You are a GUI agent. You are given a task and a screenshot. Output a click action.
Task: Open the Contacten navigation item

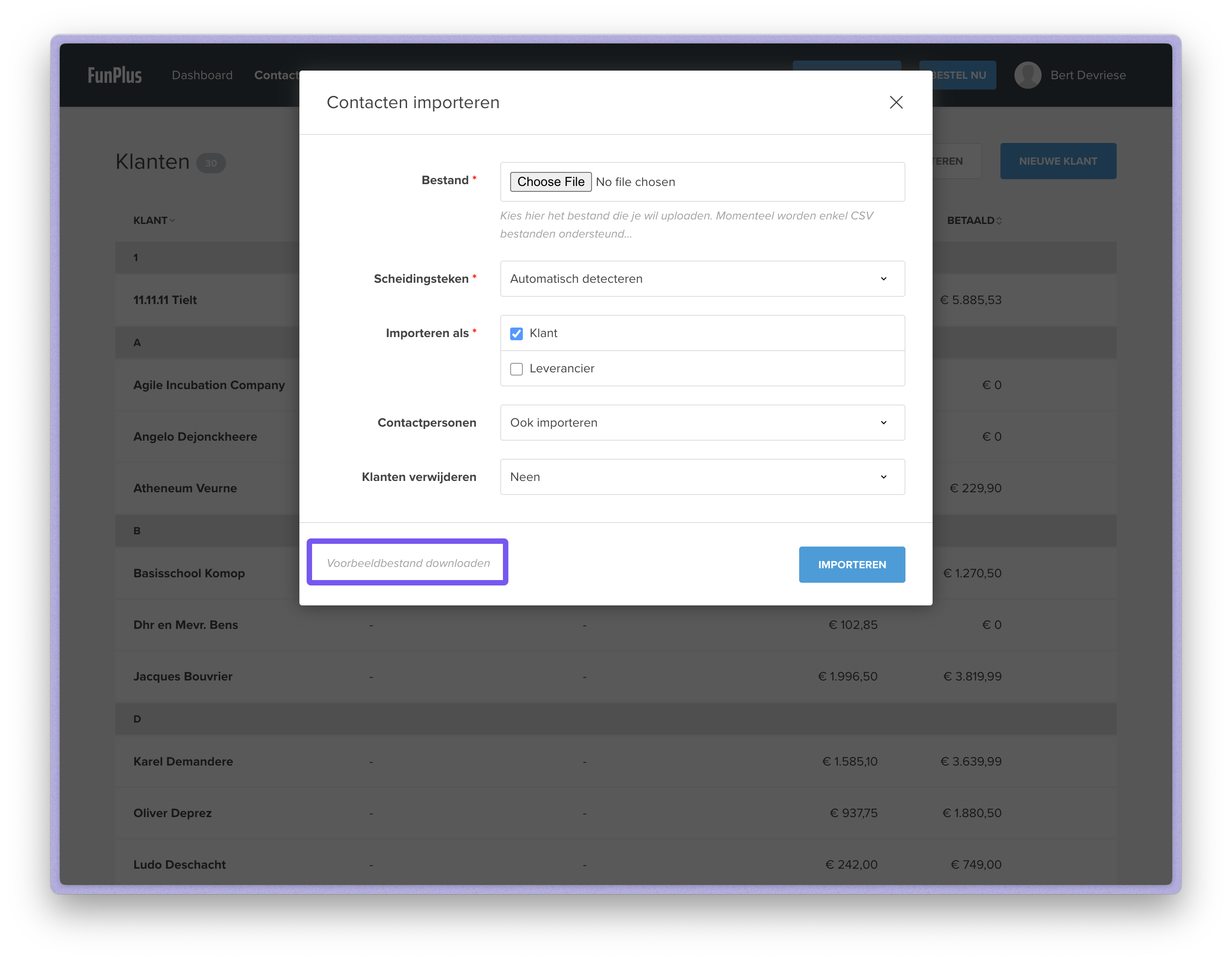[x=276, y=75]
